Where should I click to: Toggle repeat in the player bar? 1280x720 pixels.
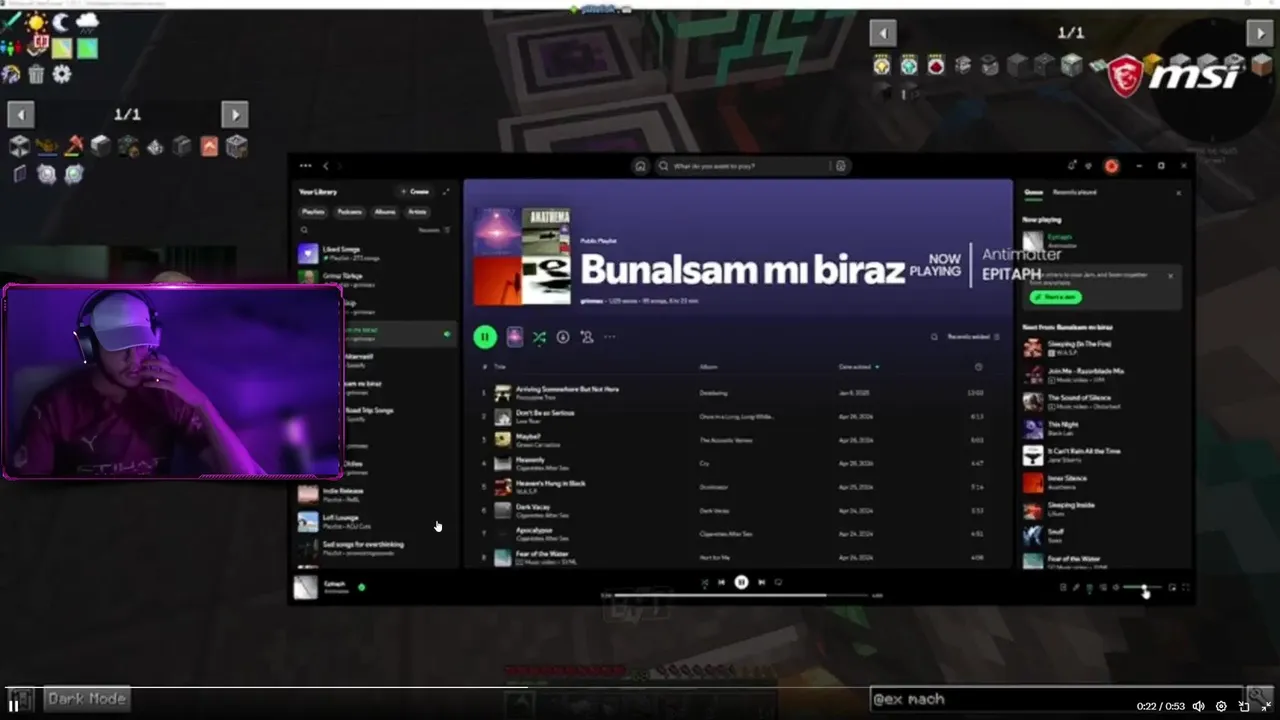point(778,582)
